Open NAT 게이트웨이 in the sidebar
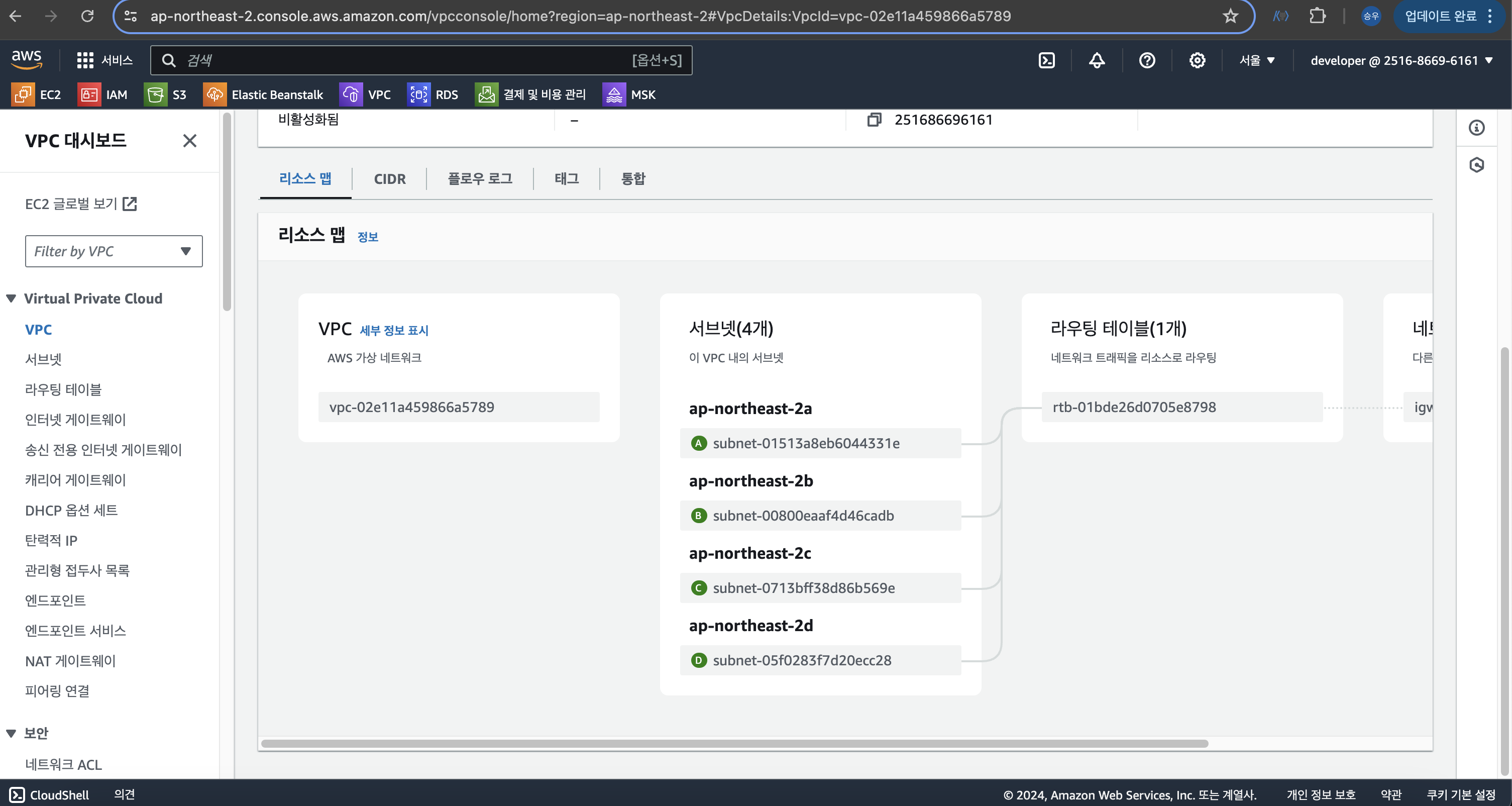Image resolution: width=1512 pixels, height=806 pixels. point(70,661)
